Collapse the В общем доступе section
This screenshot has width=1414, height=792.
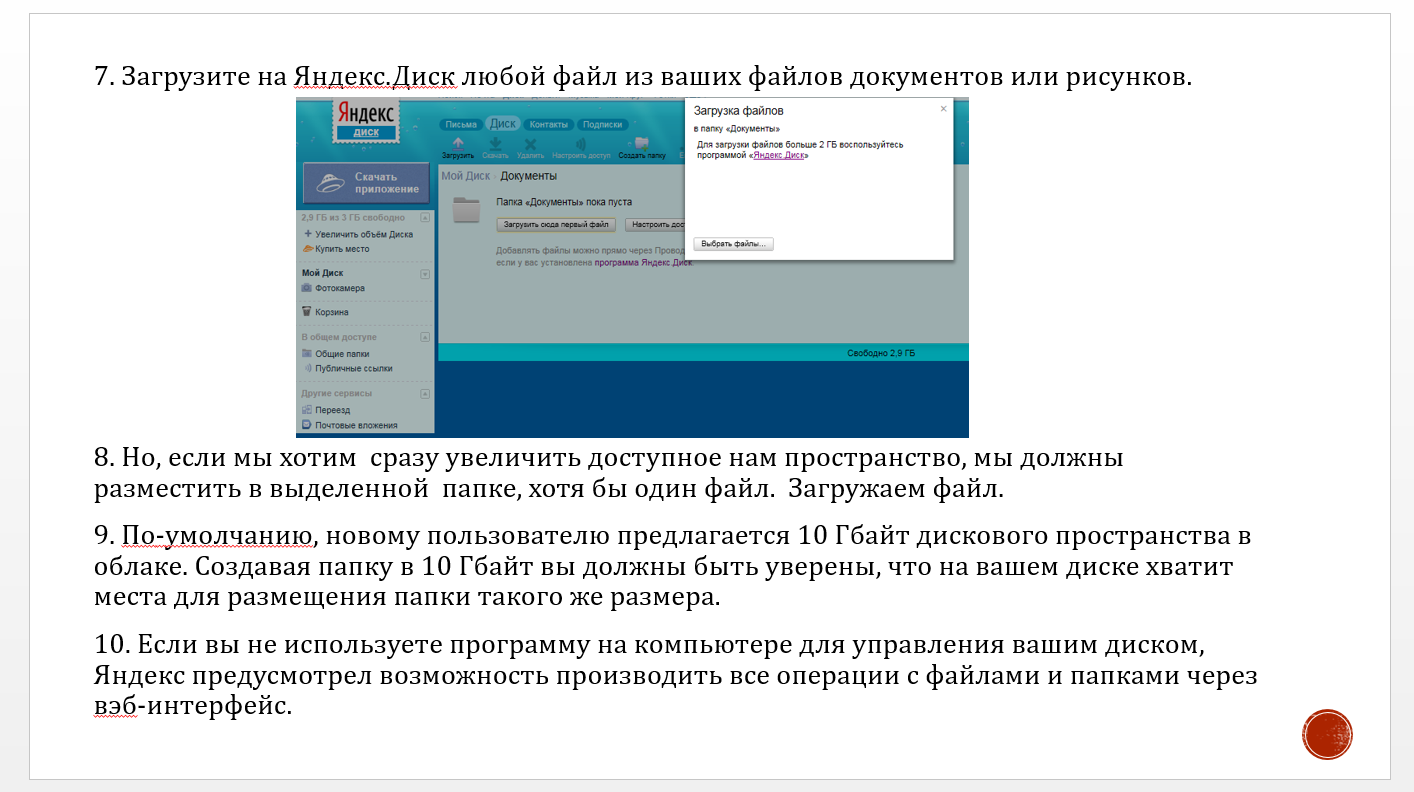425,337
